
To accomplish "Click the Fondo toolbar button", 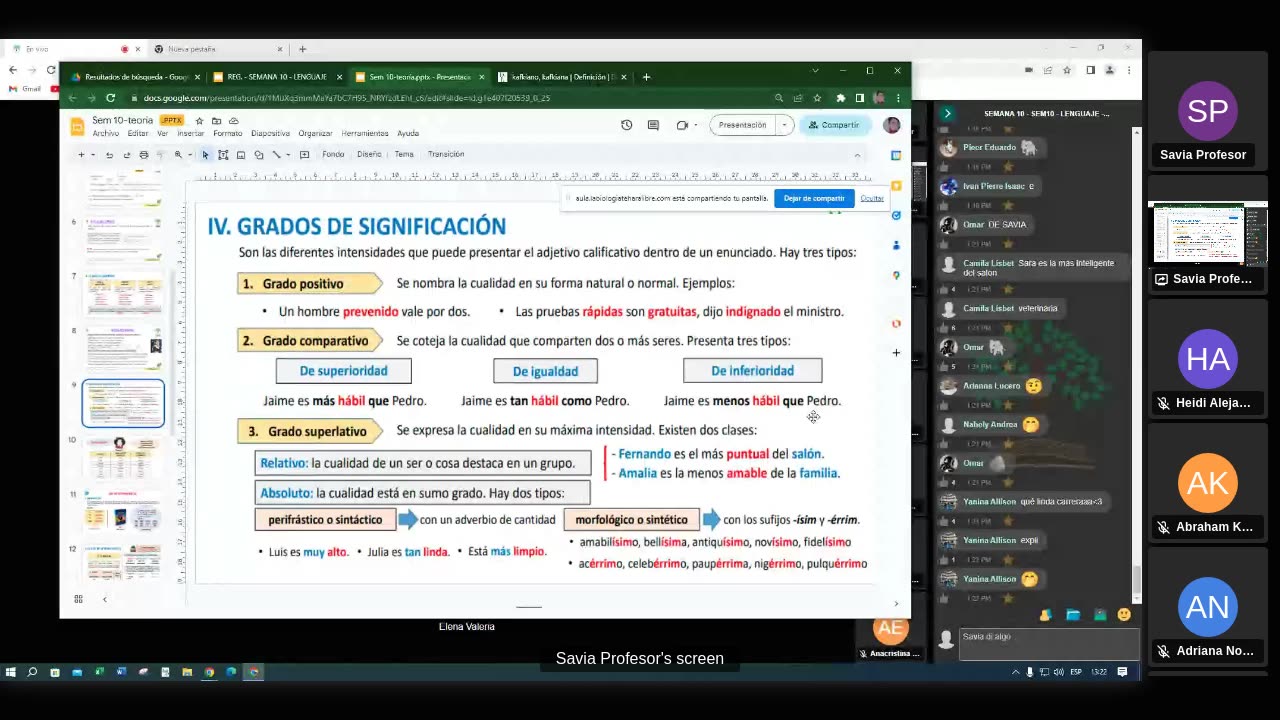I will coord(333,154).
